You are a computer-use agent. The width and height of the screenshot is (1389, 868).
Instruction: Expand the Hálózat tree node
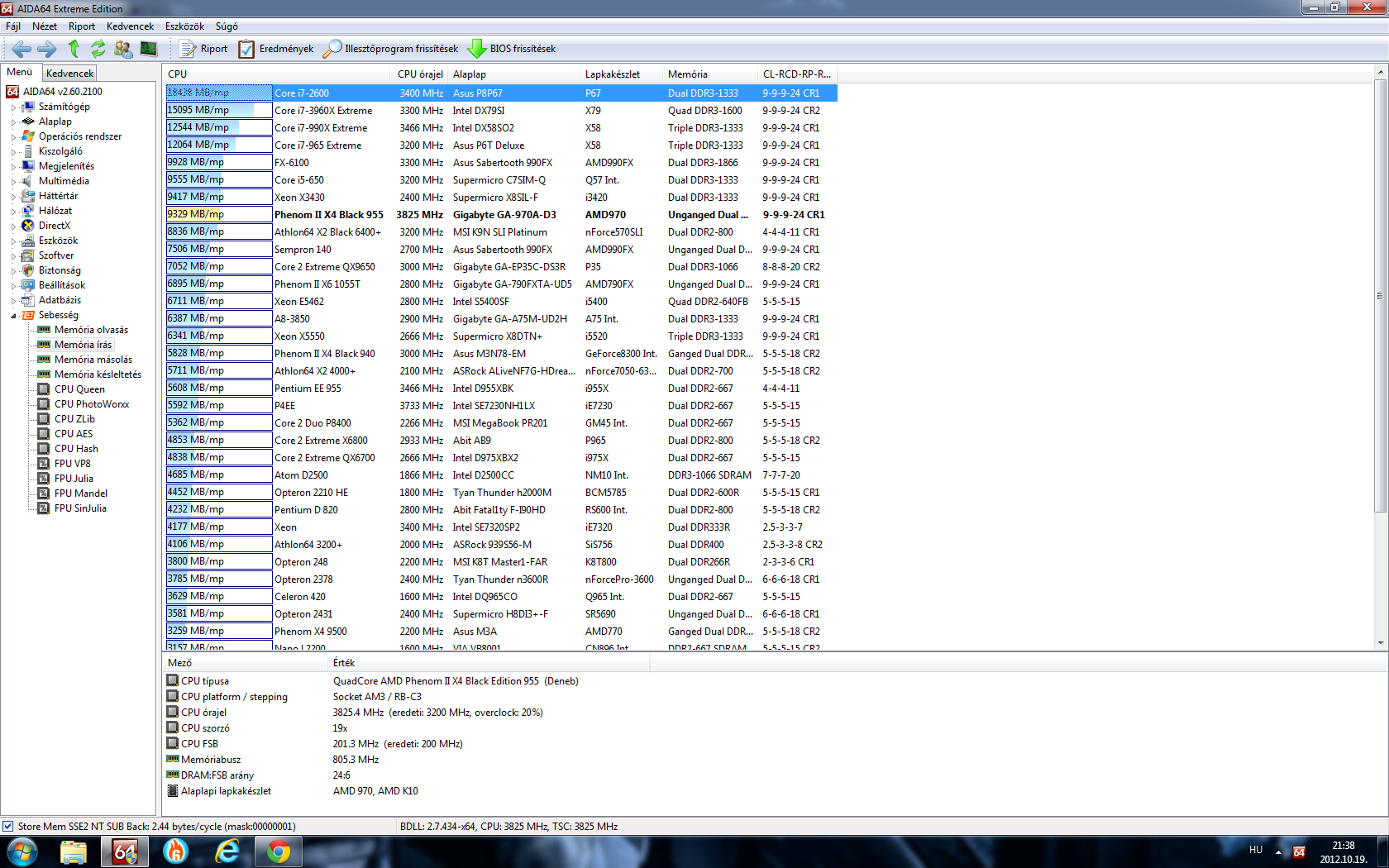coord(13,212)
